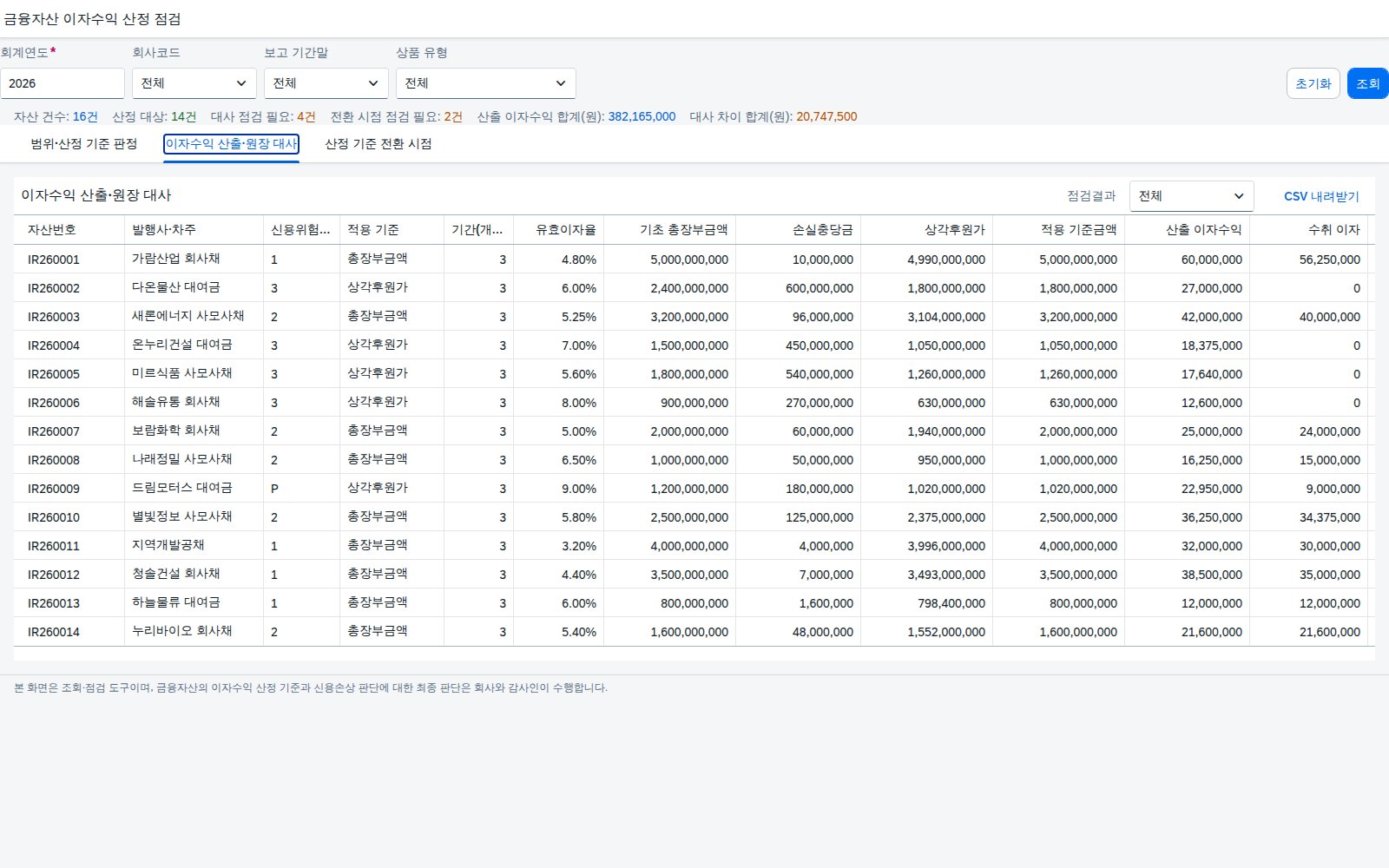Image resolution: width=1389 pixels, height=868 pixels.
Task: Click 하늘물류 대여금 cell
Action: click(194, 603)
